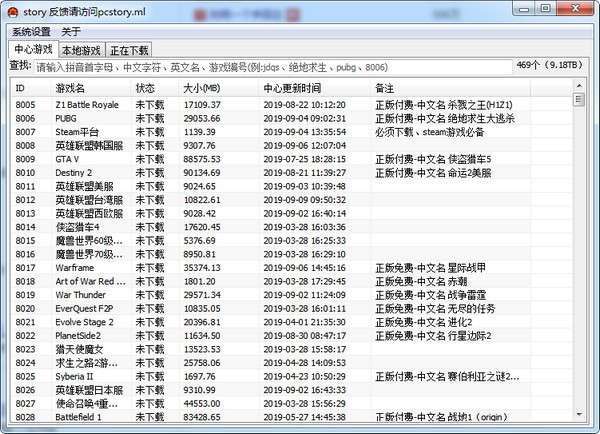
Task: Close the story window
Action: click(576, 8)
